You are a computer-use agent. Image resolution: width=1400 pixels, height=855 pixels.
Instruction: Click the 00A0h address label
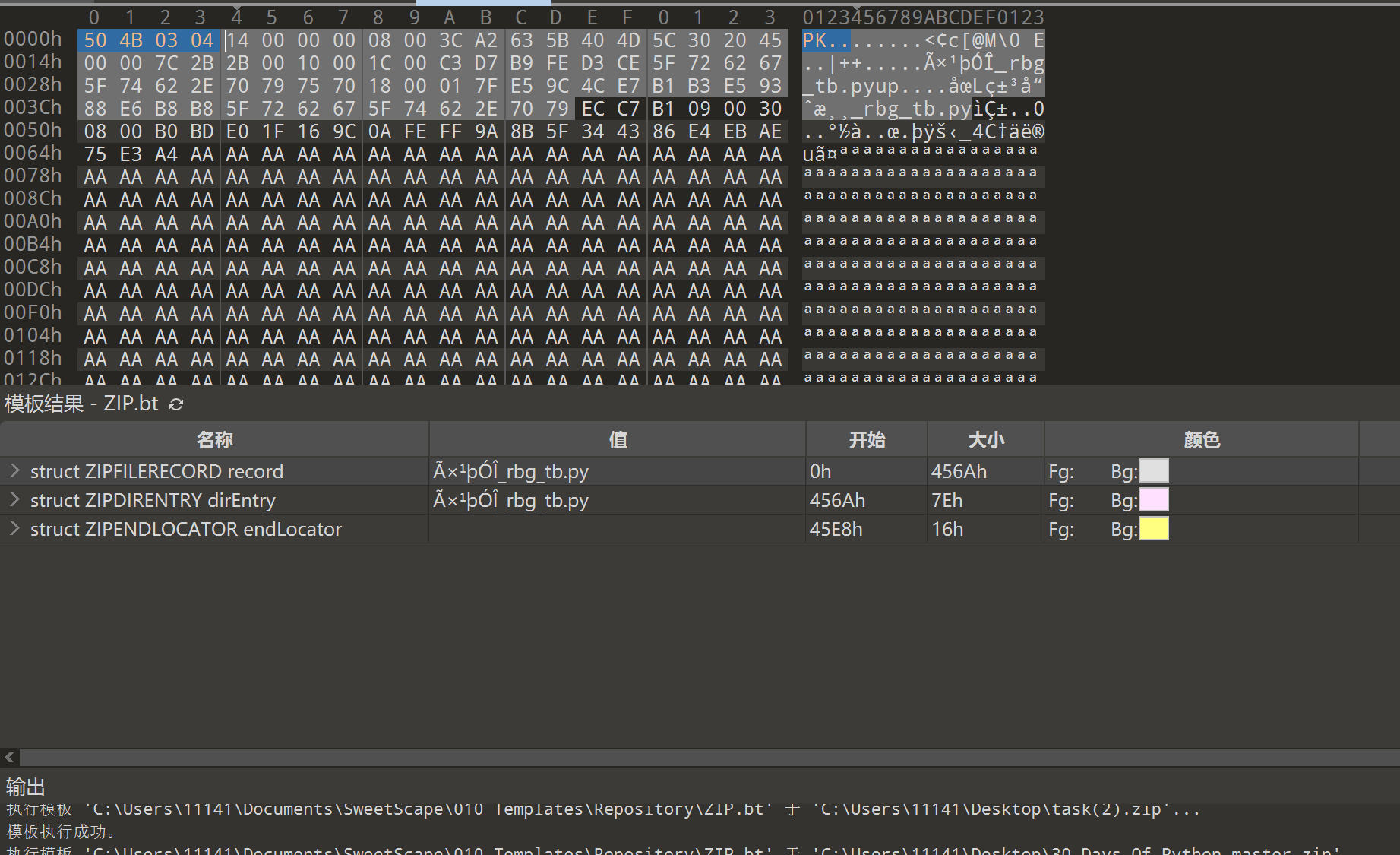pyautogui.click(x=33, y=221)
